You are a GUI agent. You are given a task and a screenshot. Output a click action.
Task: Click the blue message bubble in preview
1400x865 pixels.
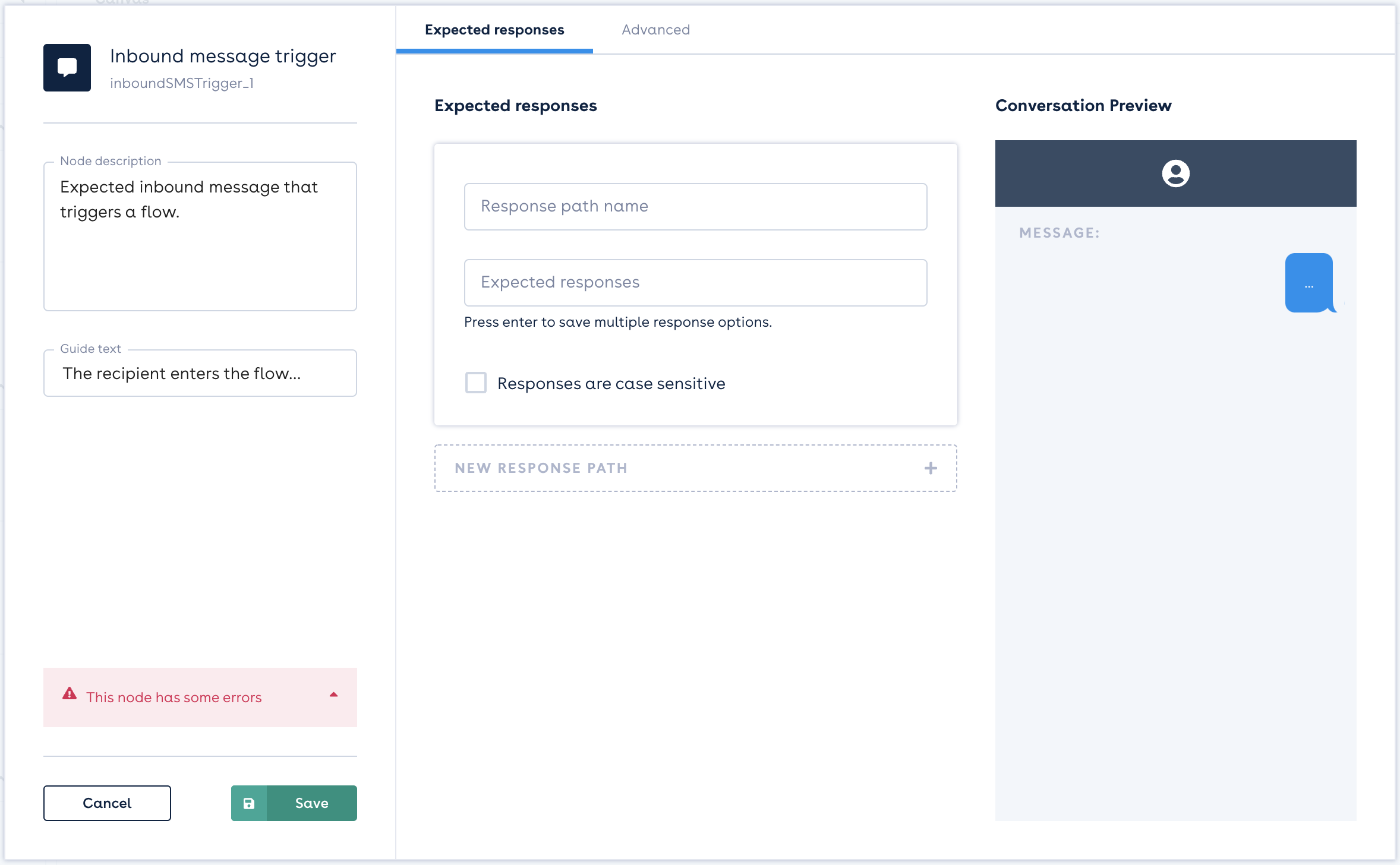pyautogui.click(x=1310, y=283)
